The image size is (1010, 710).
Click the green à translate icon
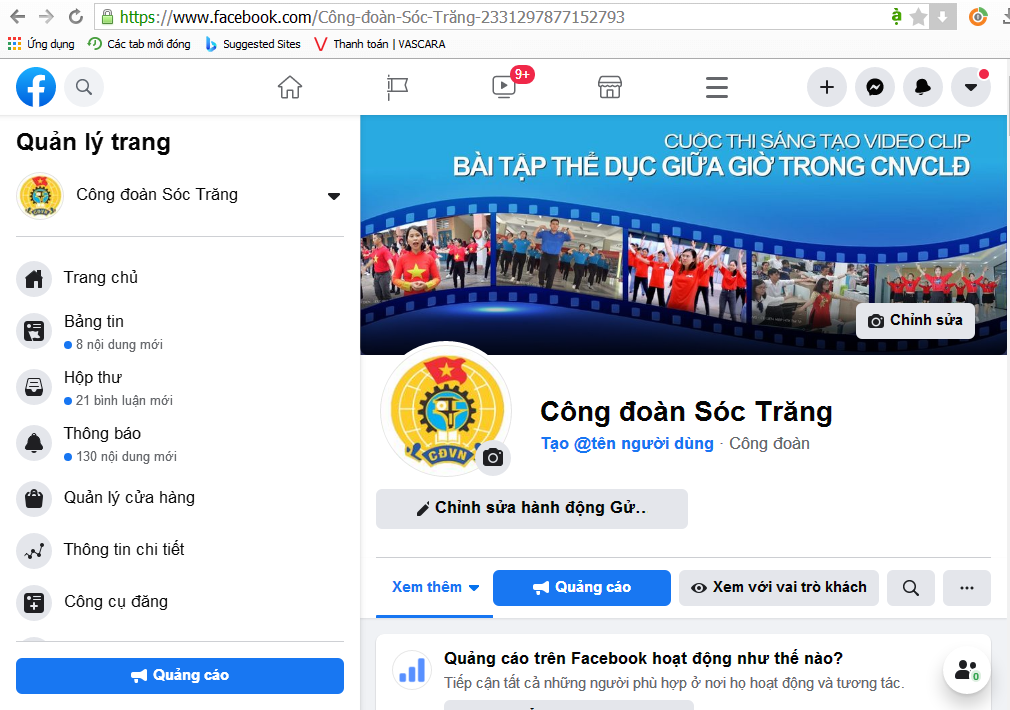click(896, 17)
